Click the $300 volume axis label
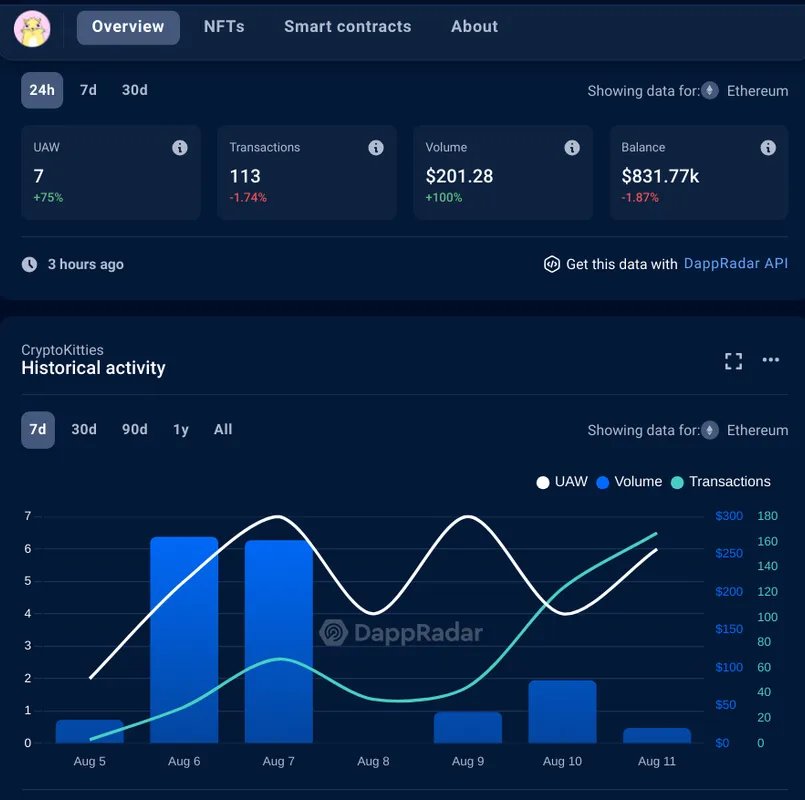Viewport: 805px width, 800px height. pos(729,516)
